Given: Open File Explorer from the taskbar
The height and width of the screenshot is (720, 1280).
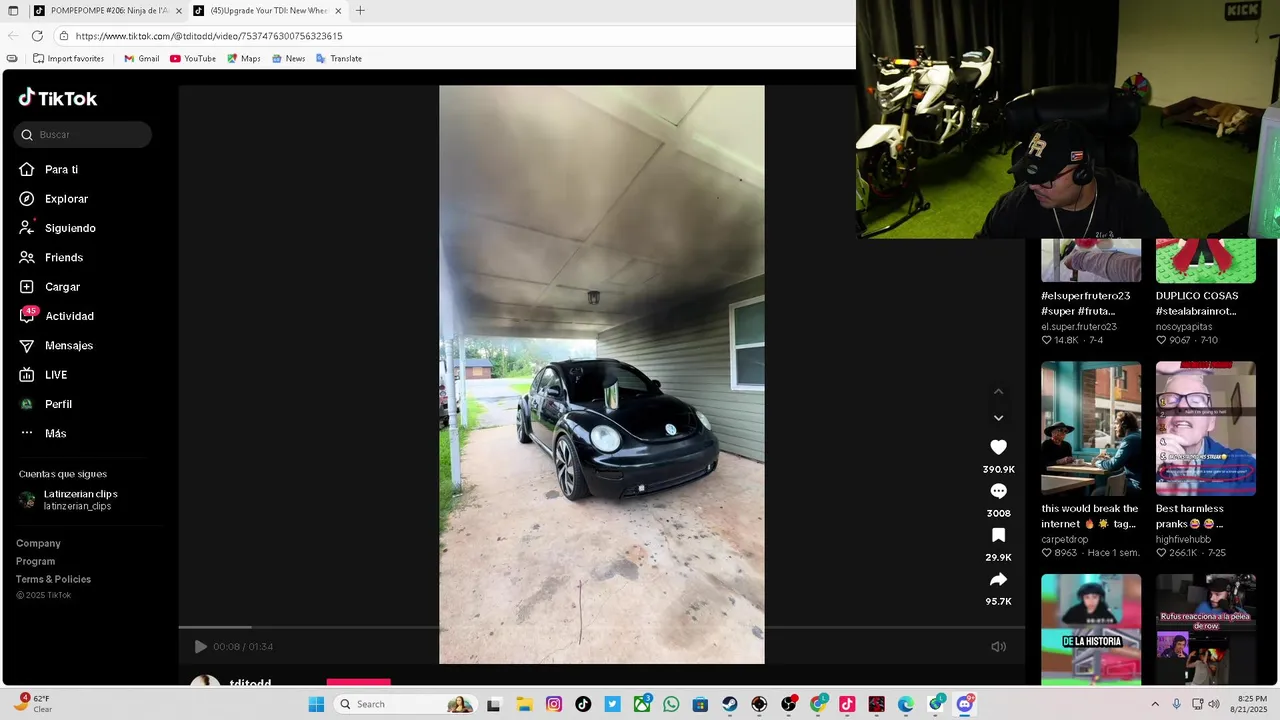Looking at the screenshot, I should click(524, 704).
